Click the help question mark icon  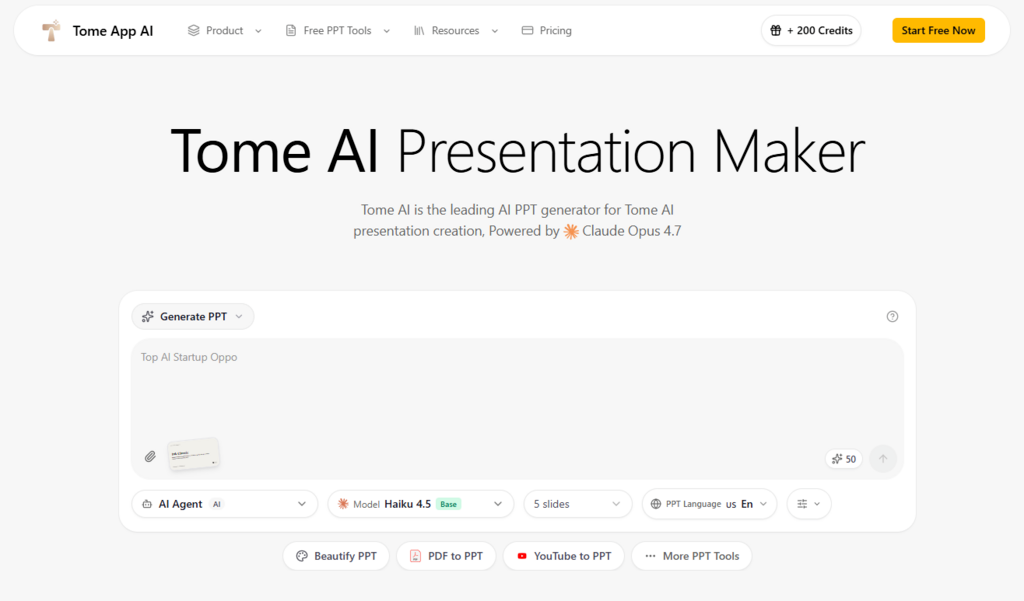(x=892, y=317)
